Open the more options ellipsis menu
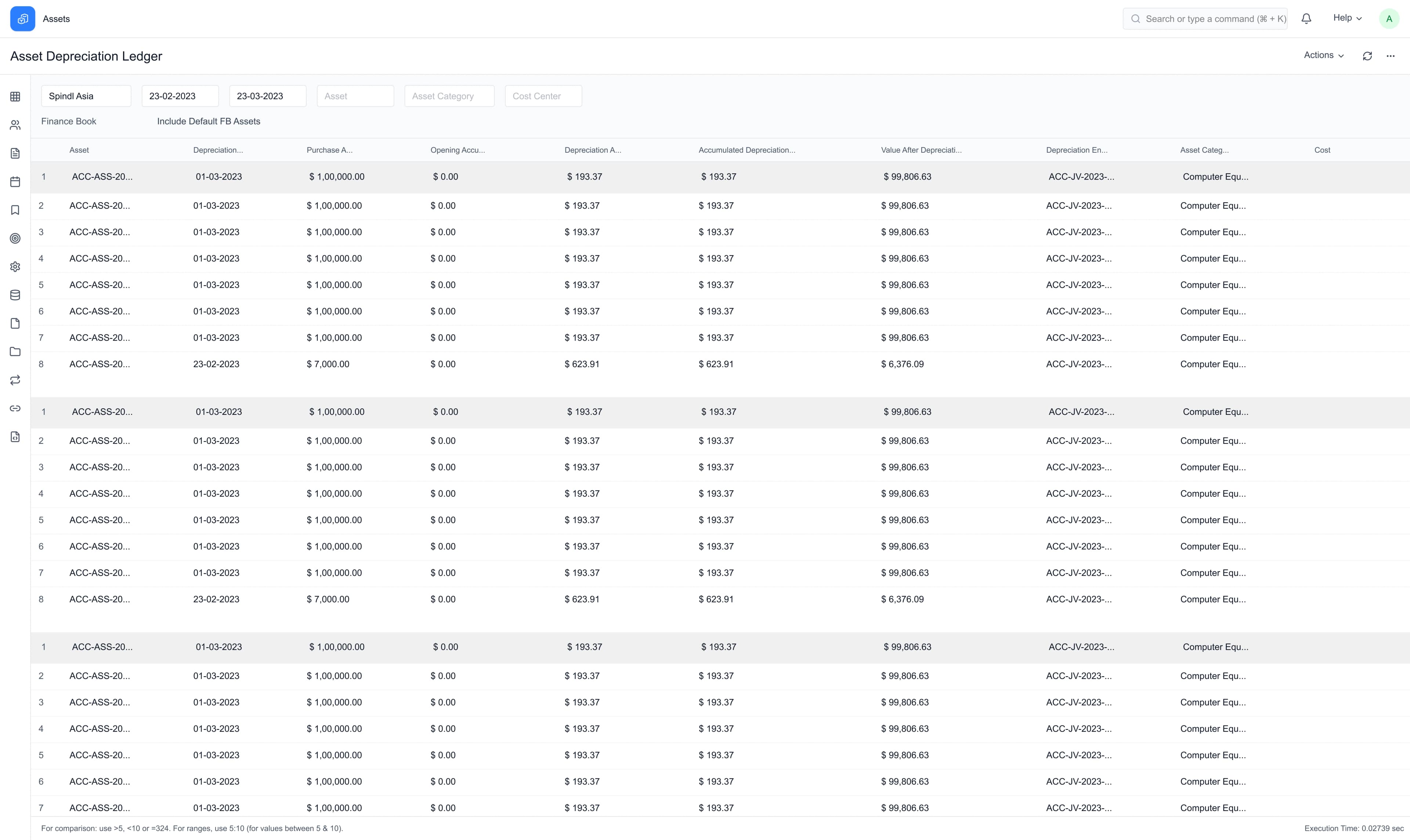This screenshot has width=1410, height=840. pyautogui.click(x=1391, y=55)
